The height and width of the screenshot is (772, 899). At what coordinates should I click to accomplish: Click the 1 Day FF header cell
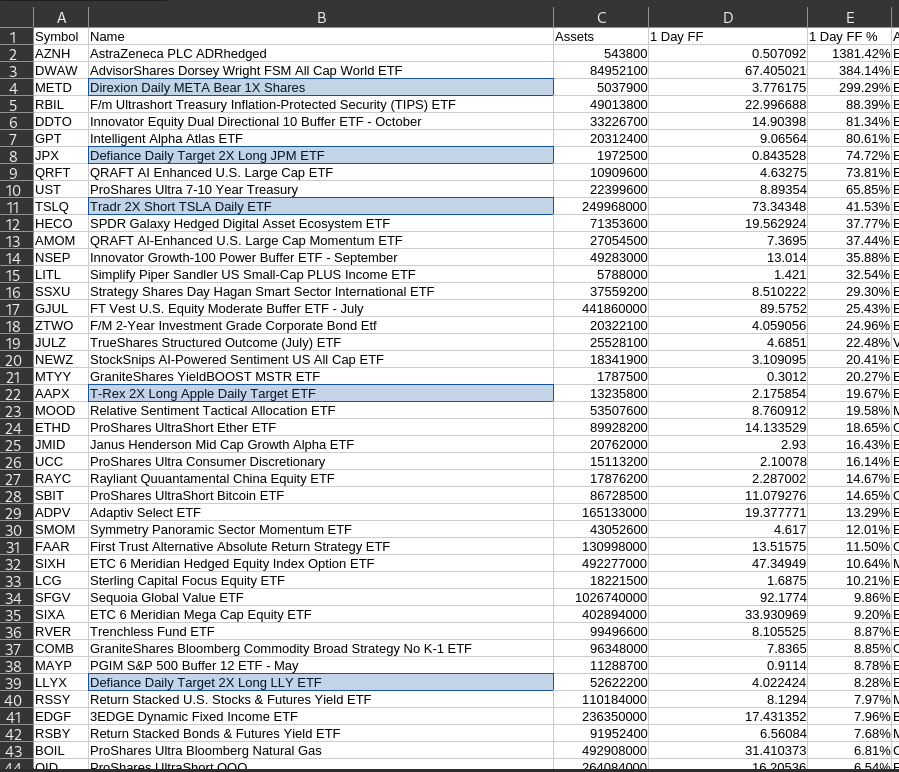tap(728, 37)
